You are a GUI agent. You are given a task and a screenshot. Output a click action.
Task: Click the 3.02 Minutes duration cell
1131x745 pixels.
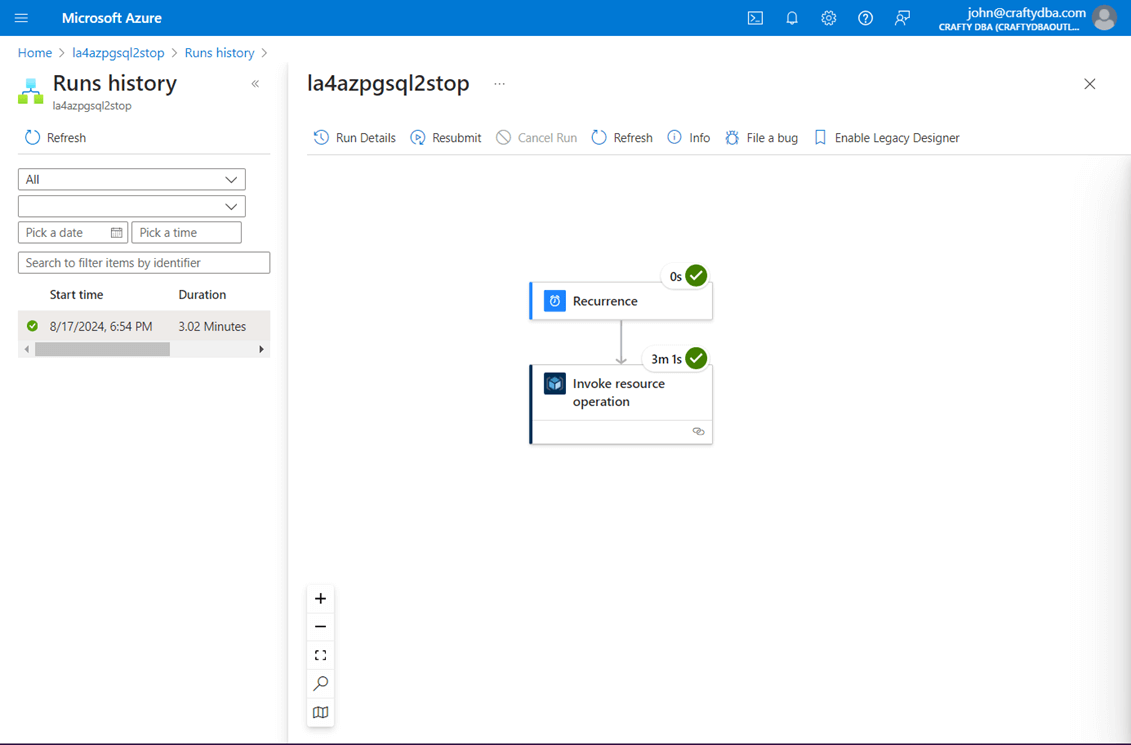(212, 327)
